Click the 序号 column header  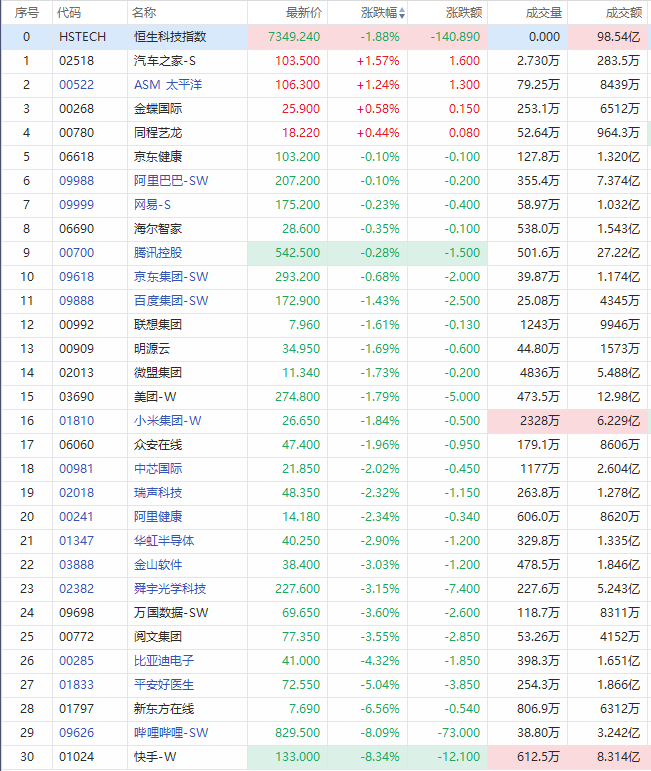pyautogui.click(x=27, y=13)
